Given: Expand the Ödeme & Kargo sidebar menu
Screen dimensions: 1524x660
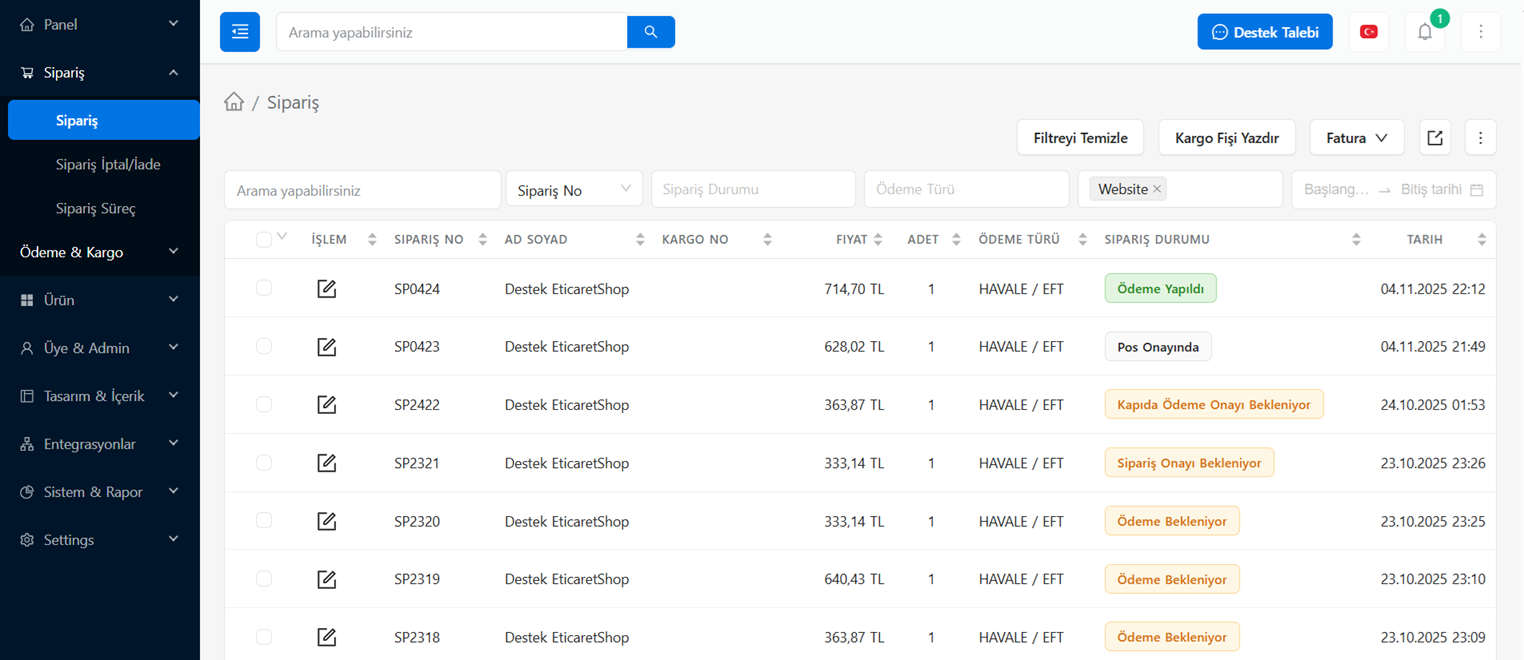Looking at the screenshot, I should coord(100,252).
